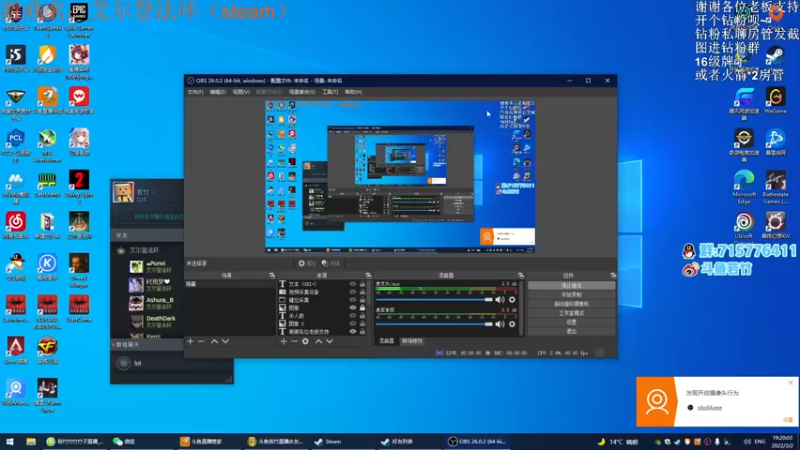Mute the 麦克风/Aux speaker icon
The height and width of the screenshot is (450, 800).
click(x=500, y=300)
